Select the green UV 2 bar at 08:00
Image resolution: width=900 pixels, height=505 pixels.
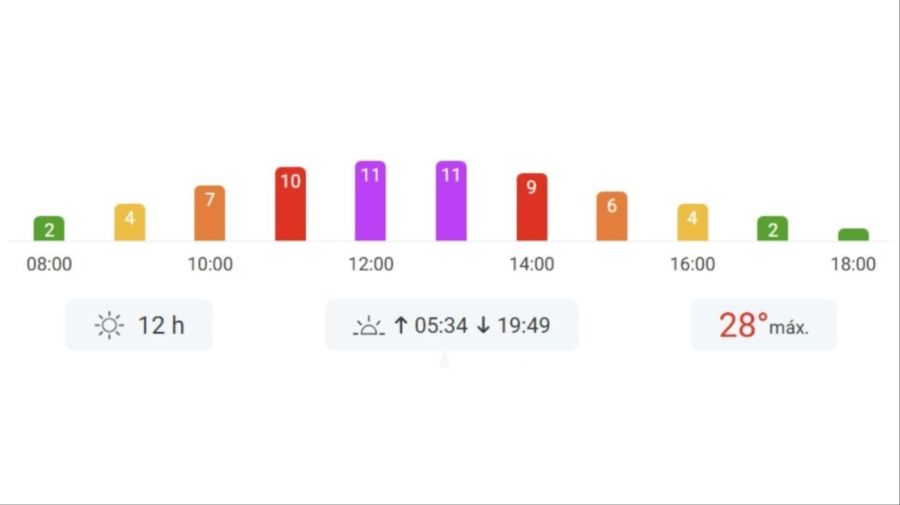[49, 229]
